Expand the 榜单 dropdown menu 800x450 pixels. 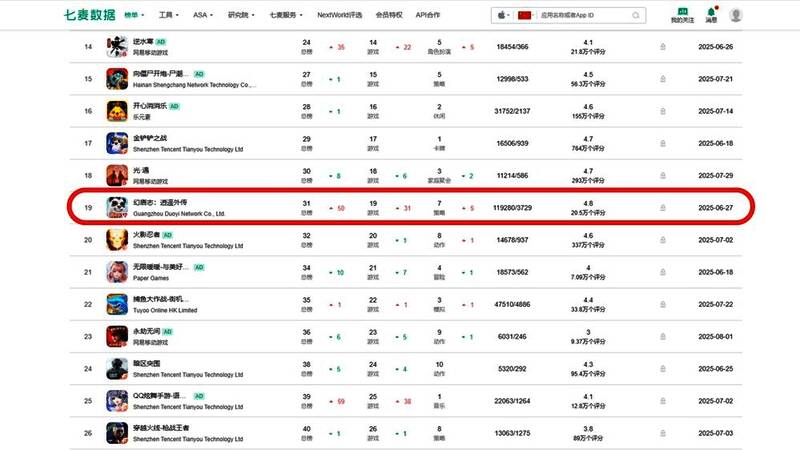(134, 15)
